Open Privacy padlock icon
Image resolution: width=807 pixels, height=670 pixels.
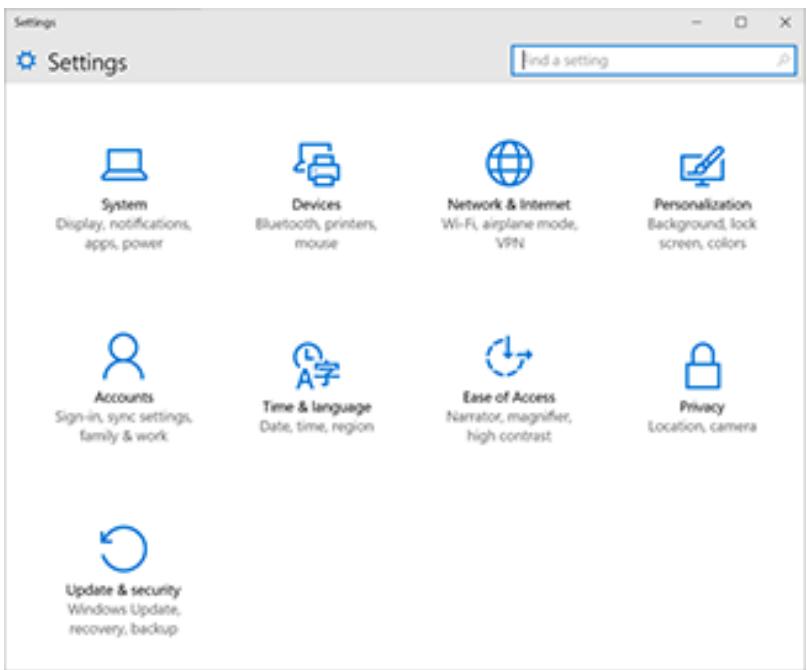click(702, 365)
